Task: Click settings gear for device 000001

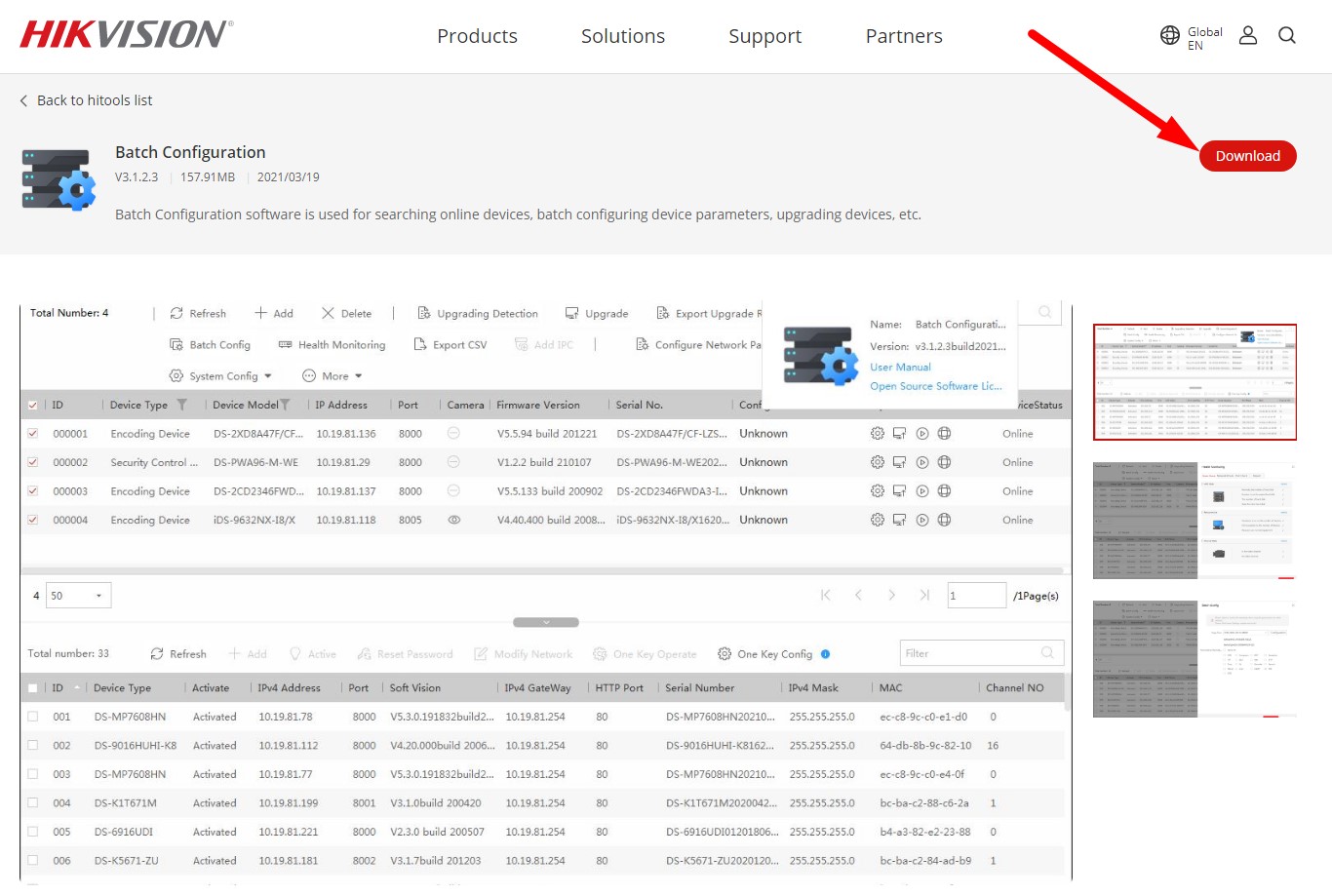Action: [x=877, y=434]
